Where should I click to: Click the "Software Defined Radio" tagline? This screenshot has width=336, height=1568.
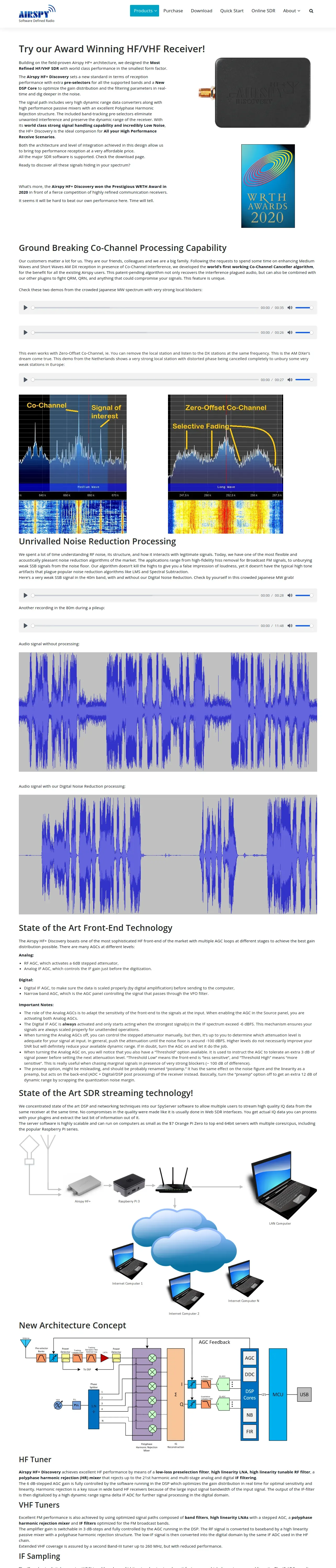[37, 21]
